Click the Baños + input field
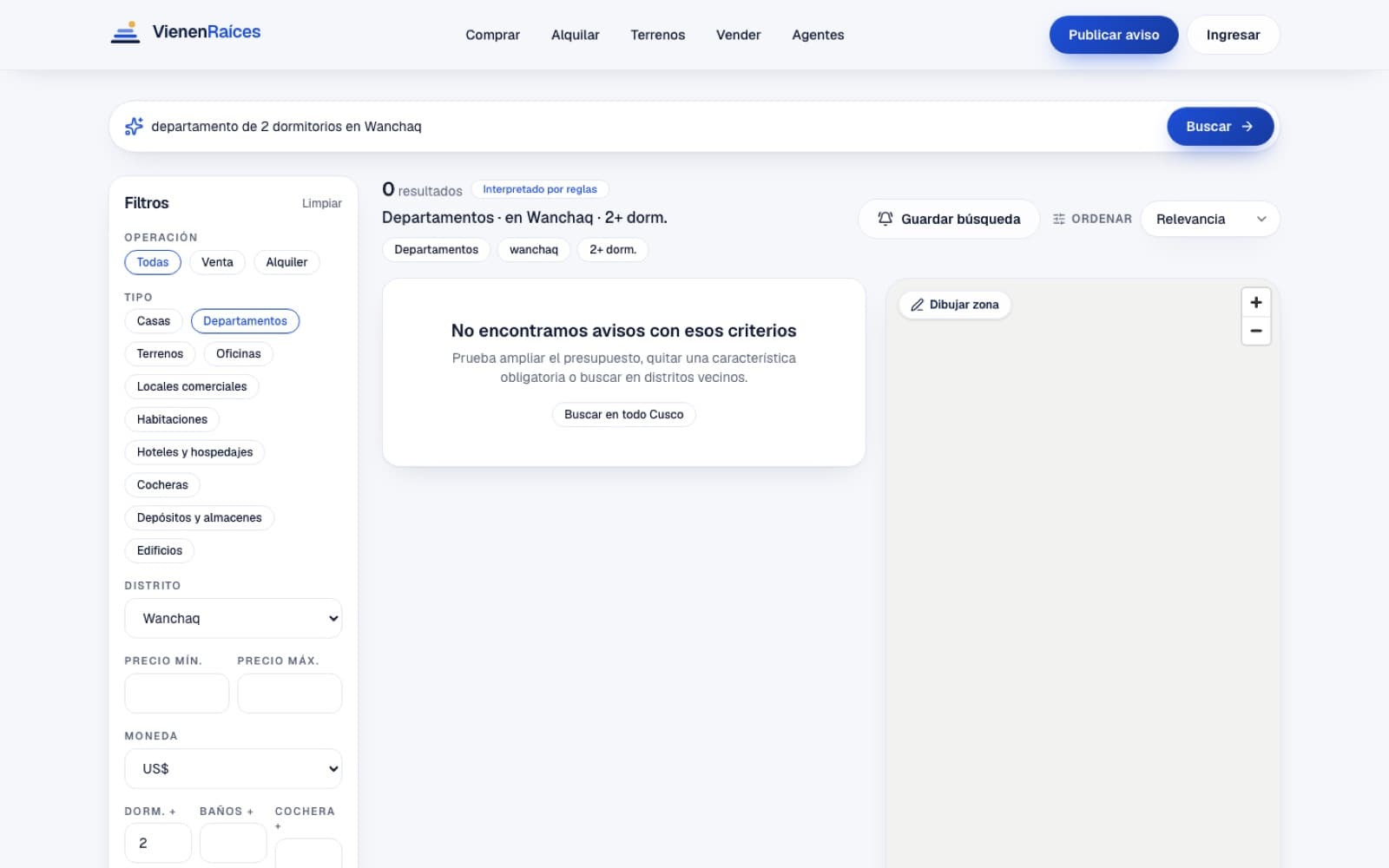Screen dimensions: 1389x868 (233, 843)
